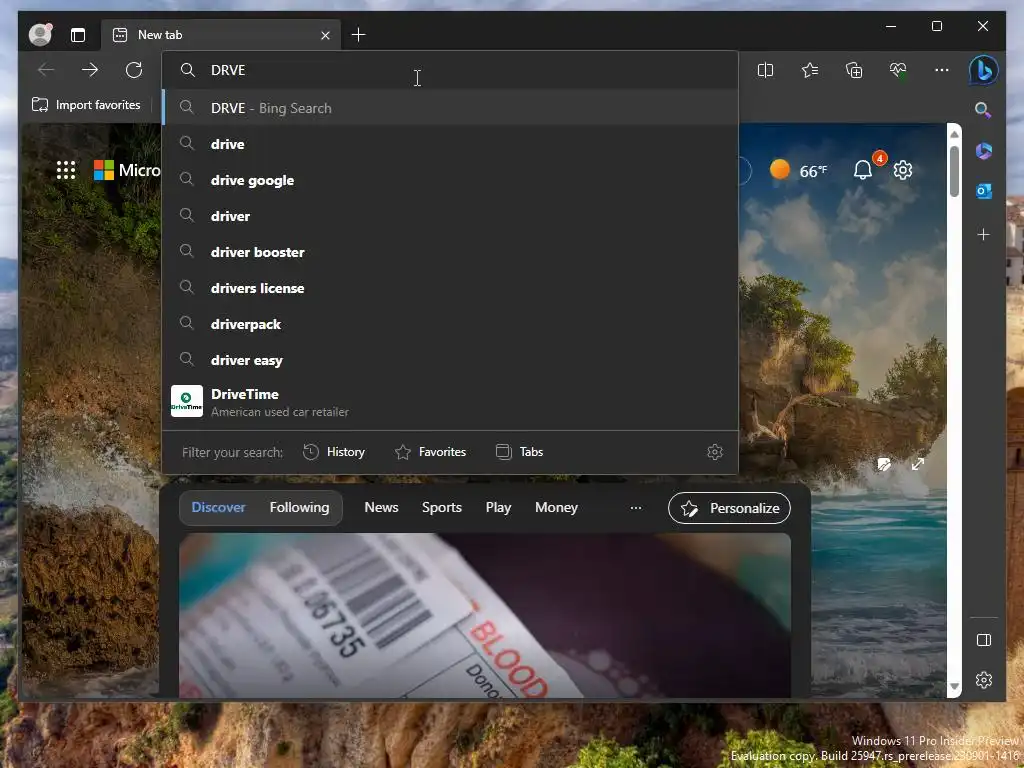Select the DRVE - Bing Search suggestion
1024x768 pixels.
(x=451, y=108)
